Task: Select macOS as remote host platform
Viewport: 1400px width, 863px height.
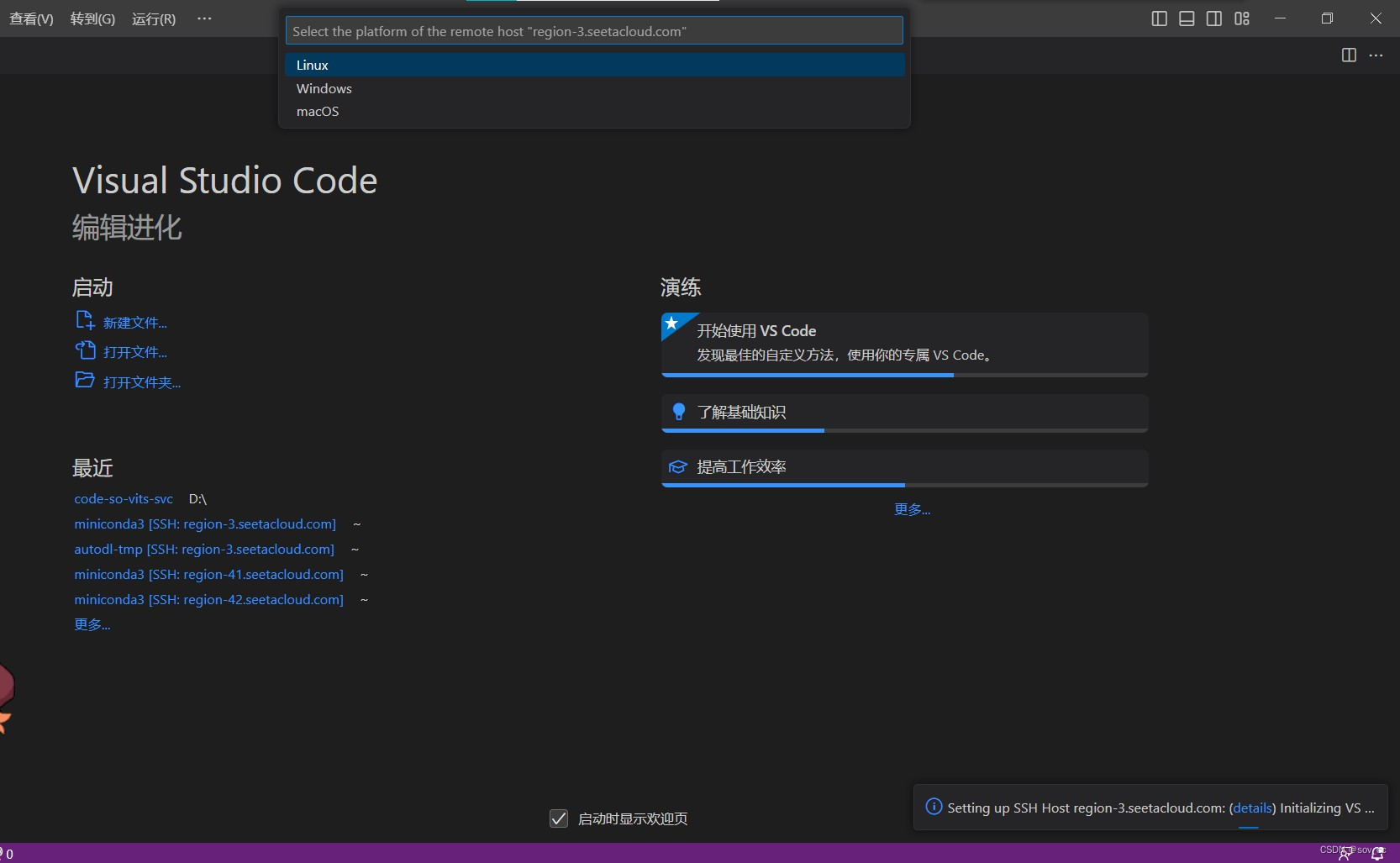Action: (x=594, y=111)
